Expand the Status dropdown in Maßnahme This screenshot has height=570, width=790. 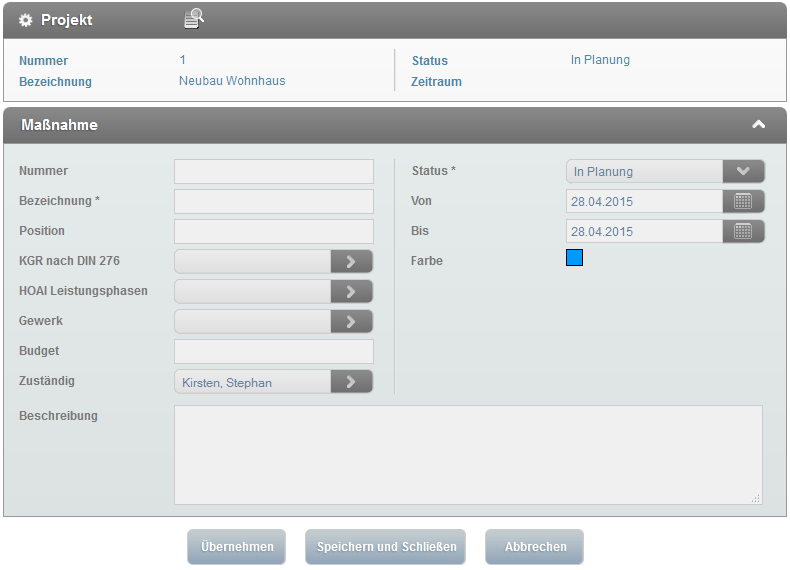click(x=743, y=171)
